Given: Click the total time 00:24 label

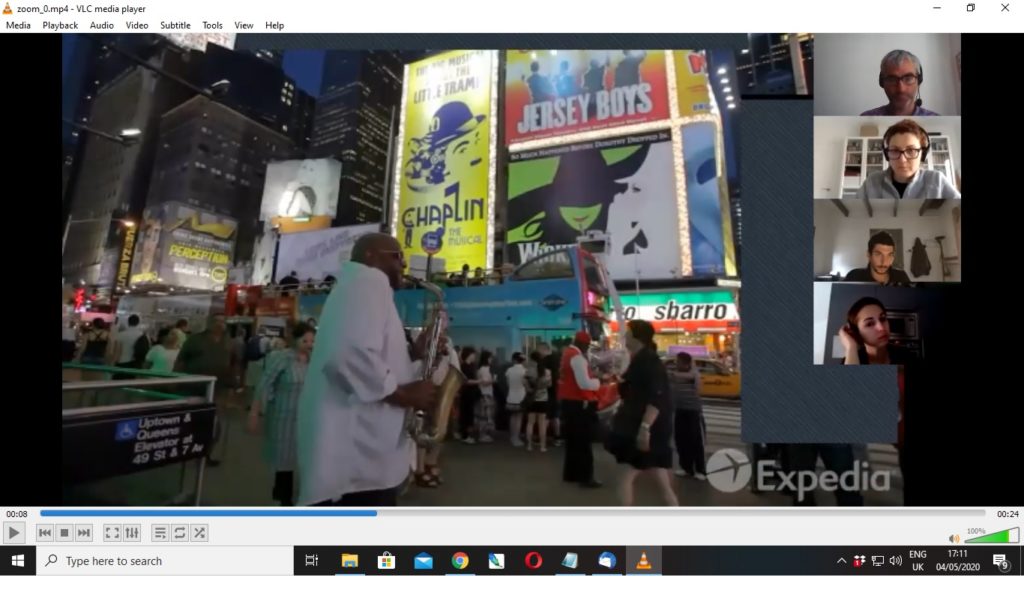Looking at the screenshot, I should [1007, 514].
